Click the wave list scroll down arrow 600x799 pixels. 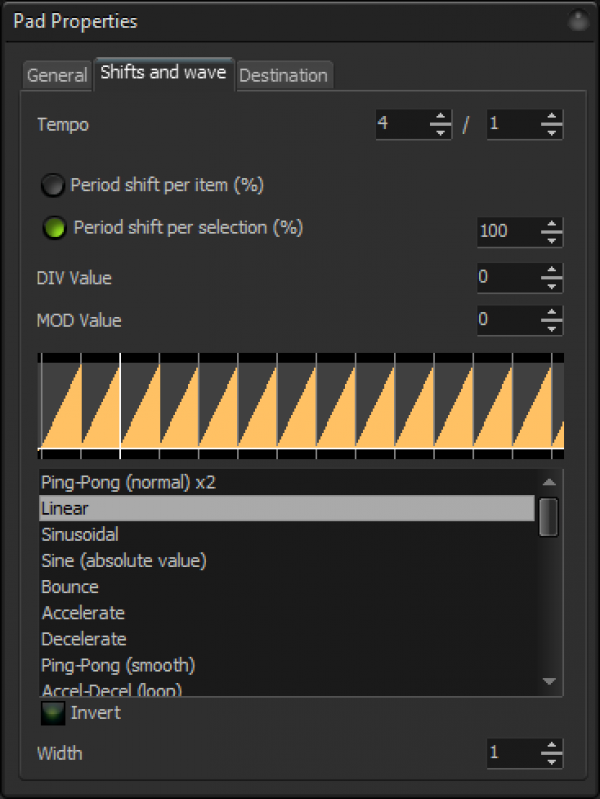click(x=549, y=681)
